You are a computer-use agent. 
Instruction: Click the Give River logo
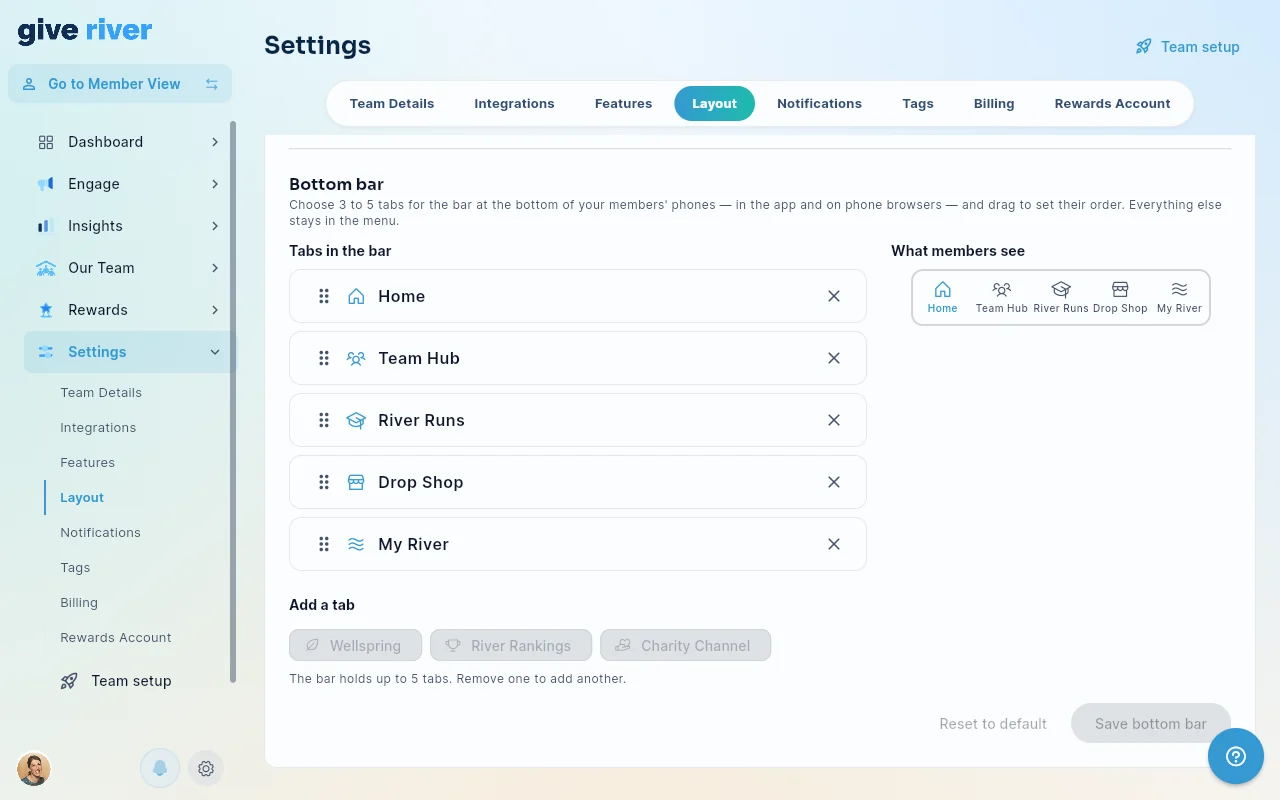(x=85, y=31)
